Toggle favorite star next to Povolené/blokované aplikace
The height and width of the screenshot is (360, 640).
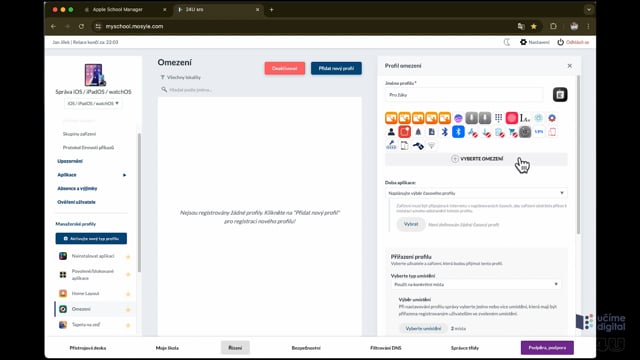point(128,275)
